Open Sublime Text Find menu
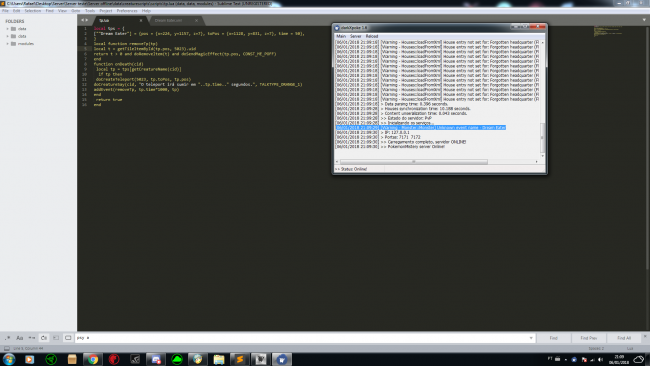Screen dimensions: 650x366 coord(50,11)
